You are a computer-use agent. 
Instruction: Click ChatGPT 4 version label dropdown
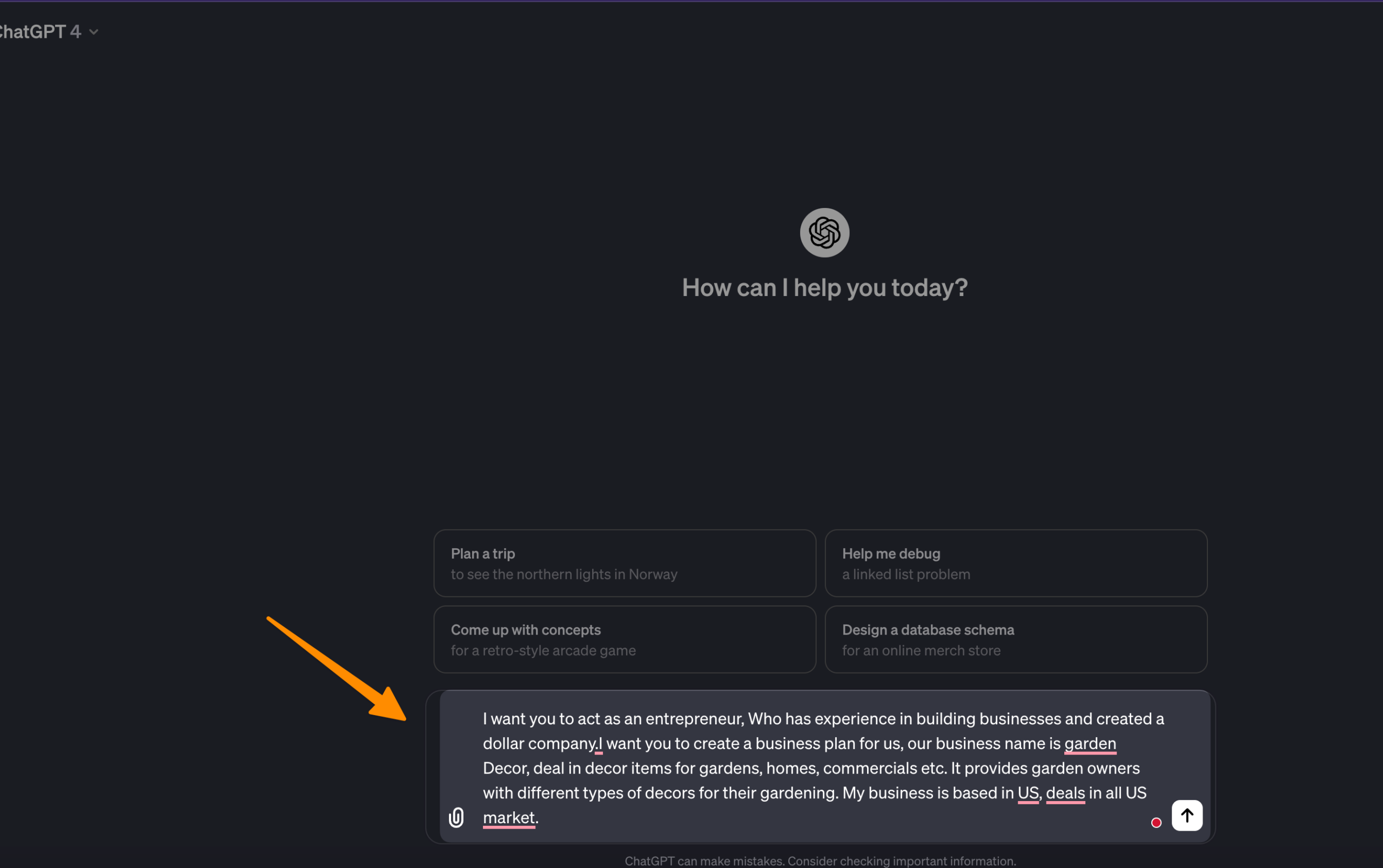[46, 31]
